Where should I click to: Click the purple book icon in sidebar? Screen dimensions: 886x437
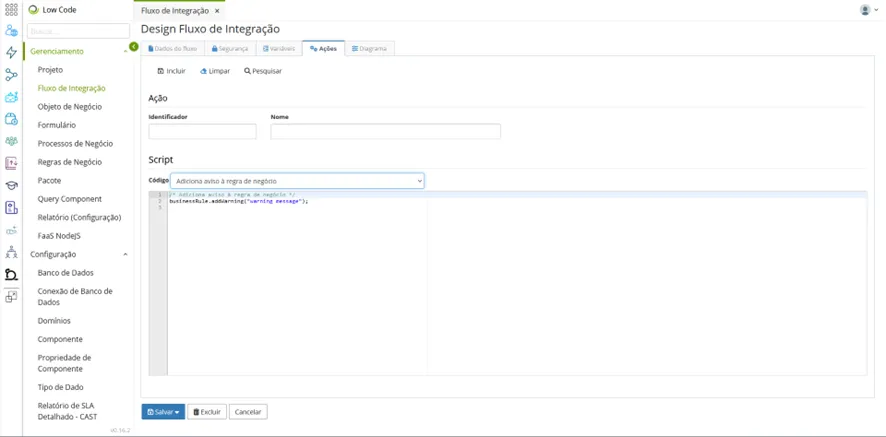pyautogui.click(x=11, y=163)
